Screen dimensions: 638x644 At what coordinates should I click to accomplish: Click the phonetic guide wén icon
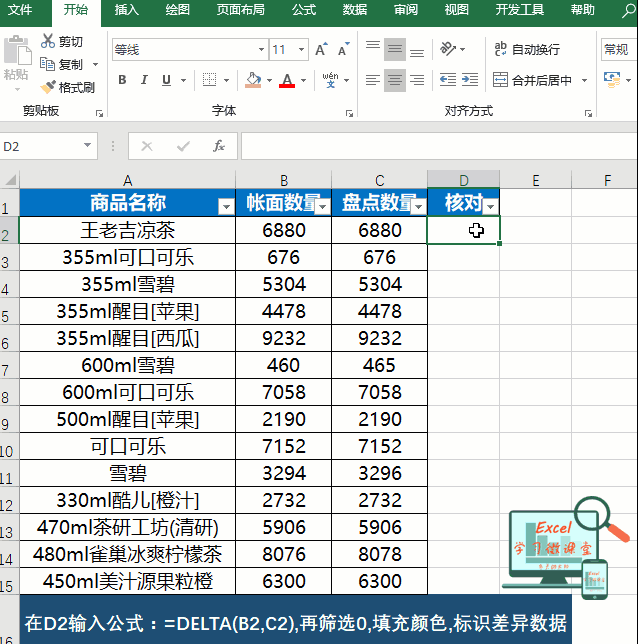pos(330,80)
